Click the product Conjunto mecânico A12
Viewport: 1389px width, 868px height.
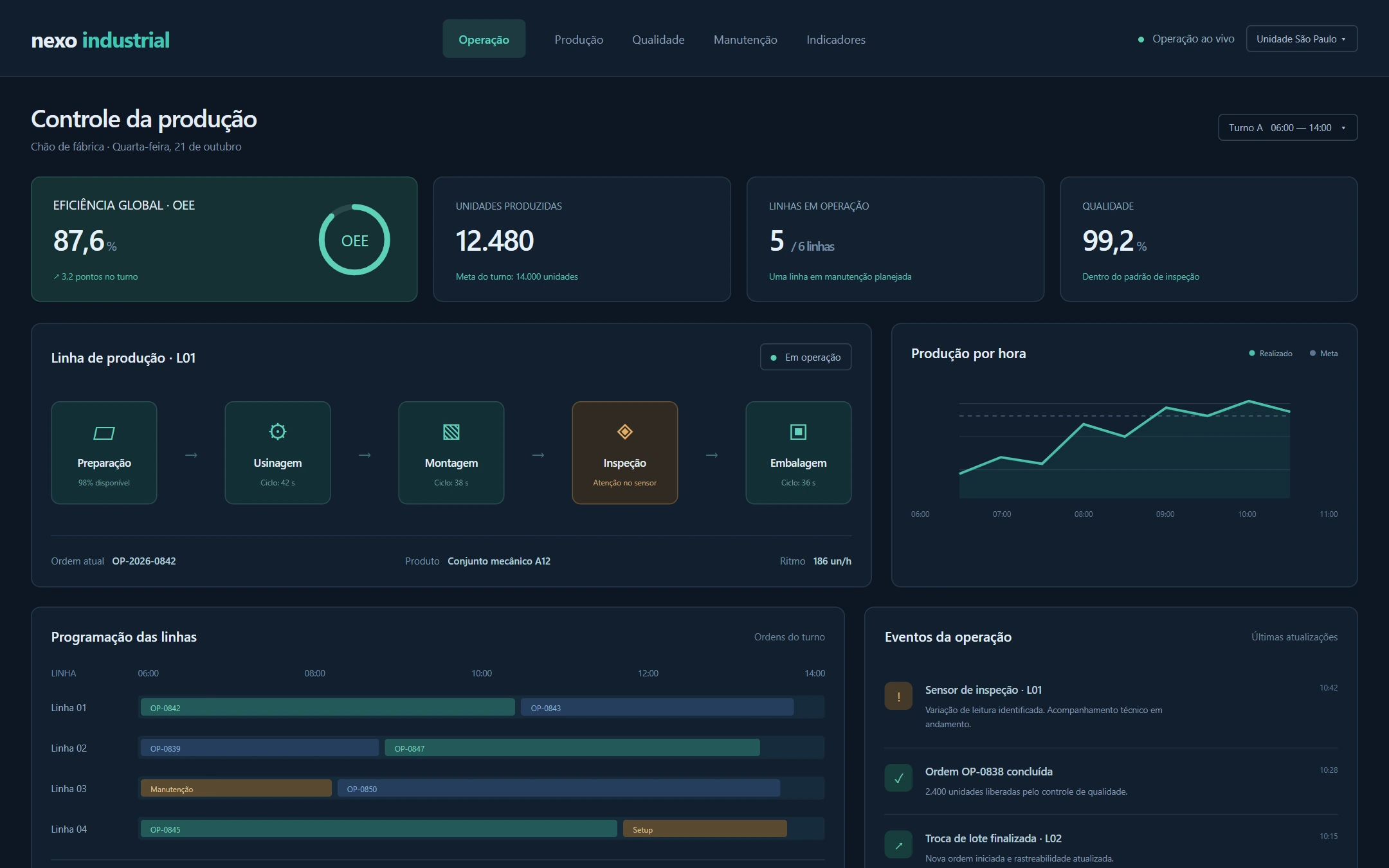499,561
